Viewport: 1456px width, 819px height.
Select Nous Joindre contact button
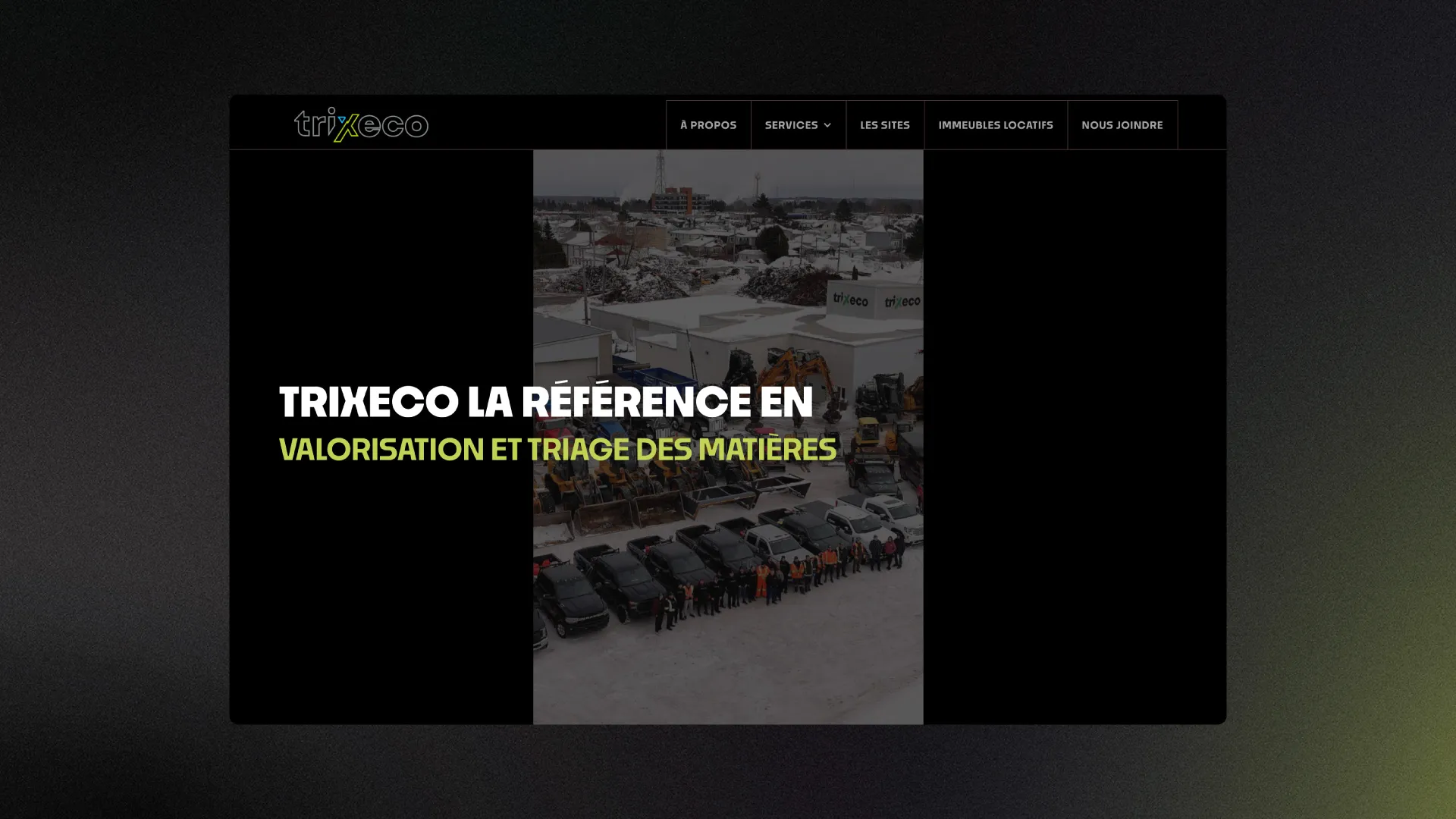1122,125
